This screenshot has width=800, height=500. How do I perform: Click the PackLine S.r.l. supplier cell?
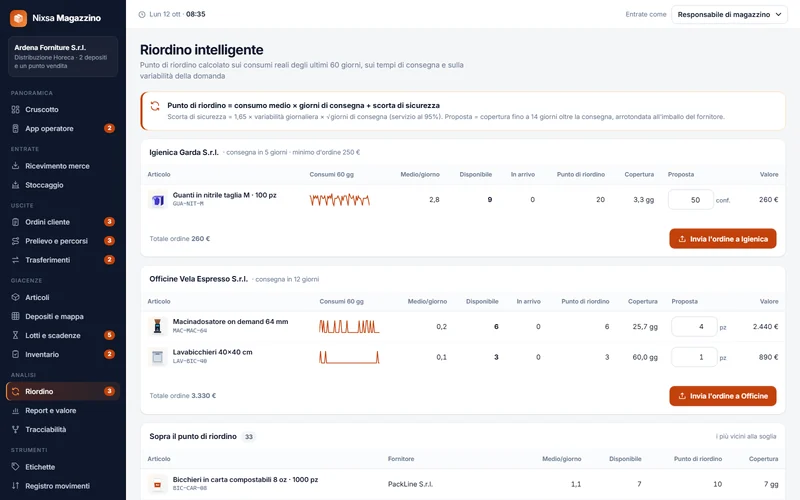[x=410, y=484]
